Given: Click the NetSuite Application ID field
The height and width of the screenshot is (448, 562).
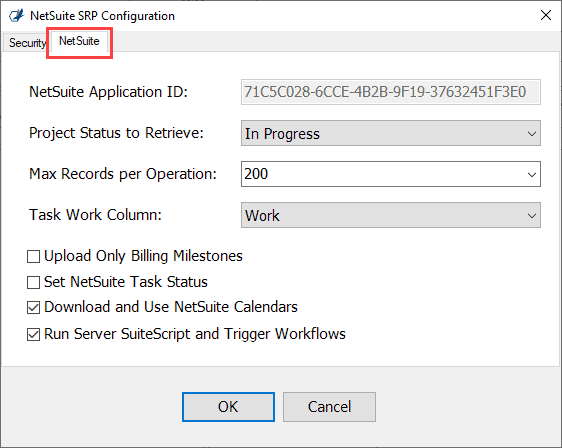Looking at the screenshot, I should coord(391,92).
